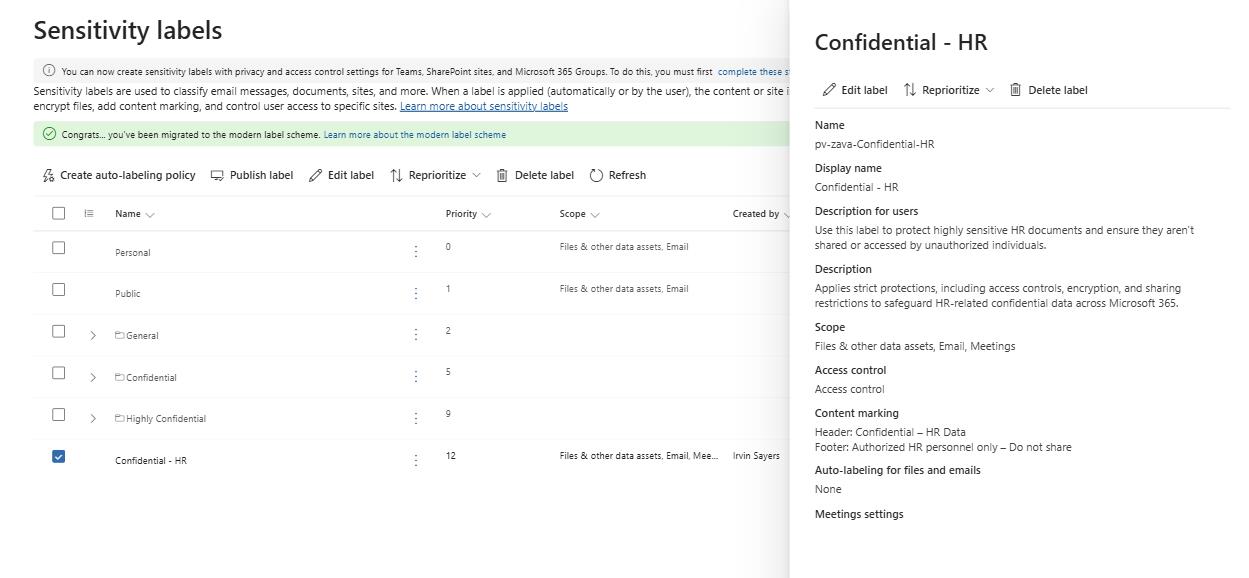Click Edit label in main toolbar
This screenshot has width=1249, height=578.
341,175
